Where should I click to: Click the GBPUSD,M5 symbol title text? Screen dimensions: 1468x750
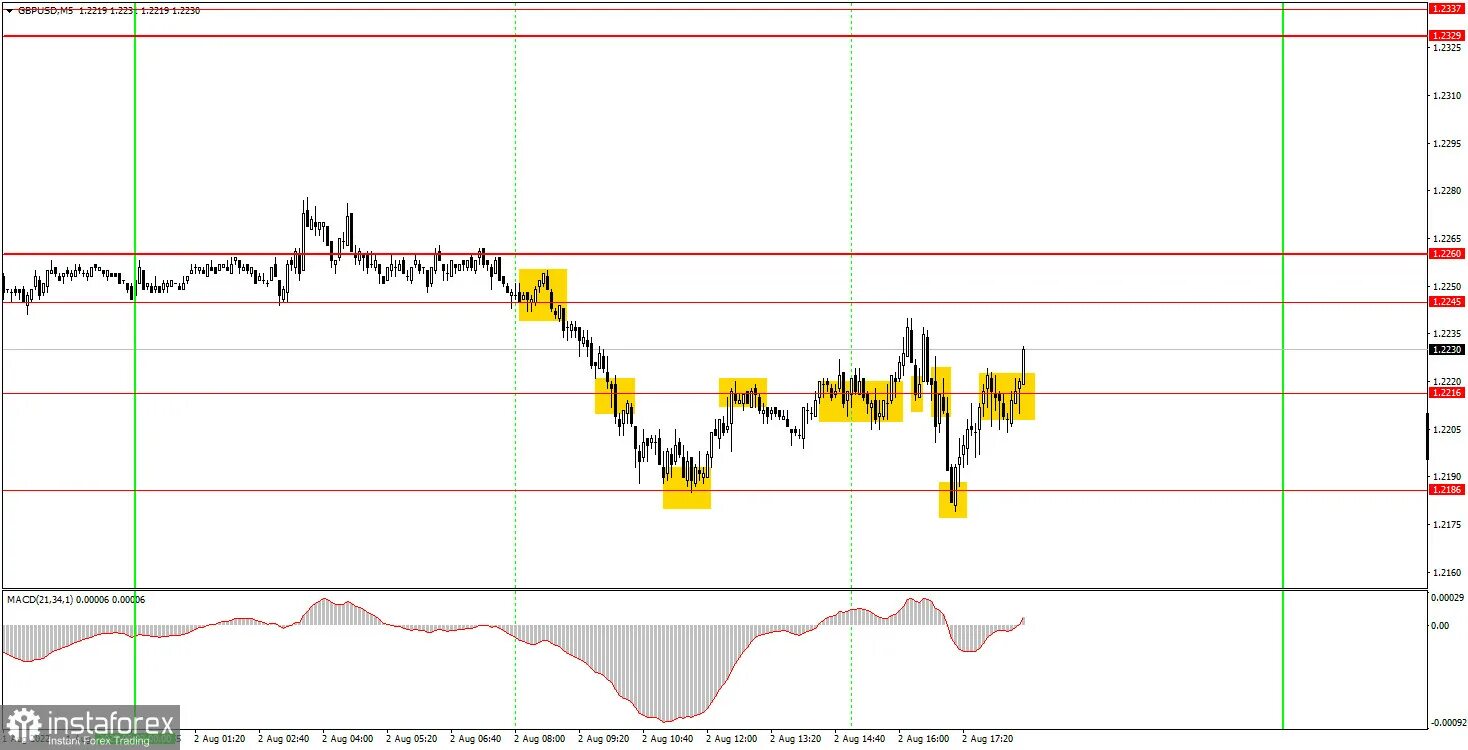point(45,9)
